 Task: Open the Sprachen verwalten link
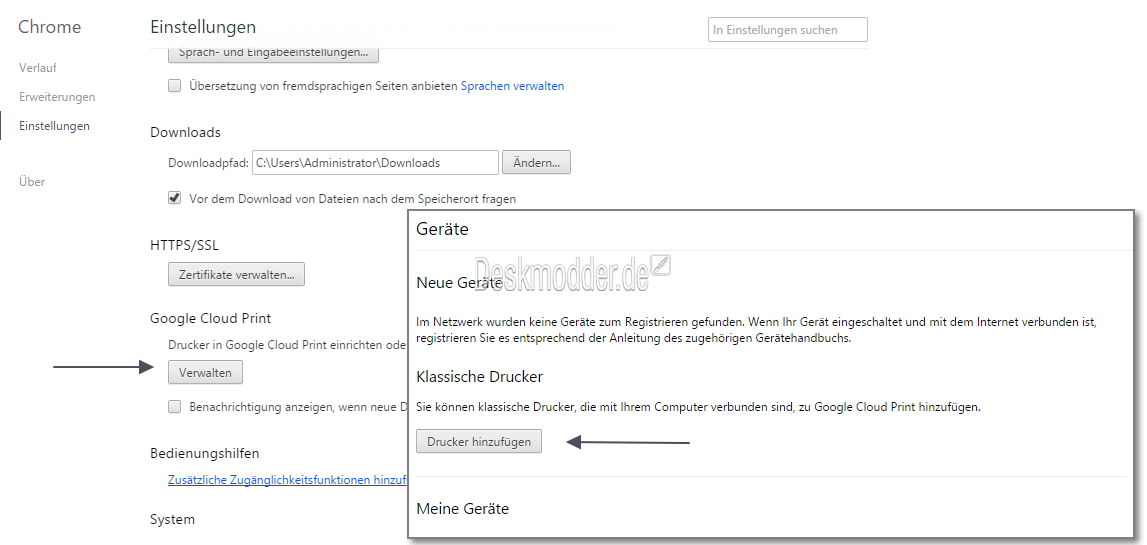pyautogui.click(x=512, y=86)
